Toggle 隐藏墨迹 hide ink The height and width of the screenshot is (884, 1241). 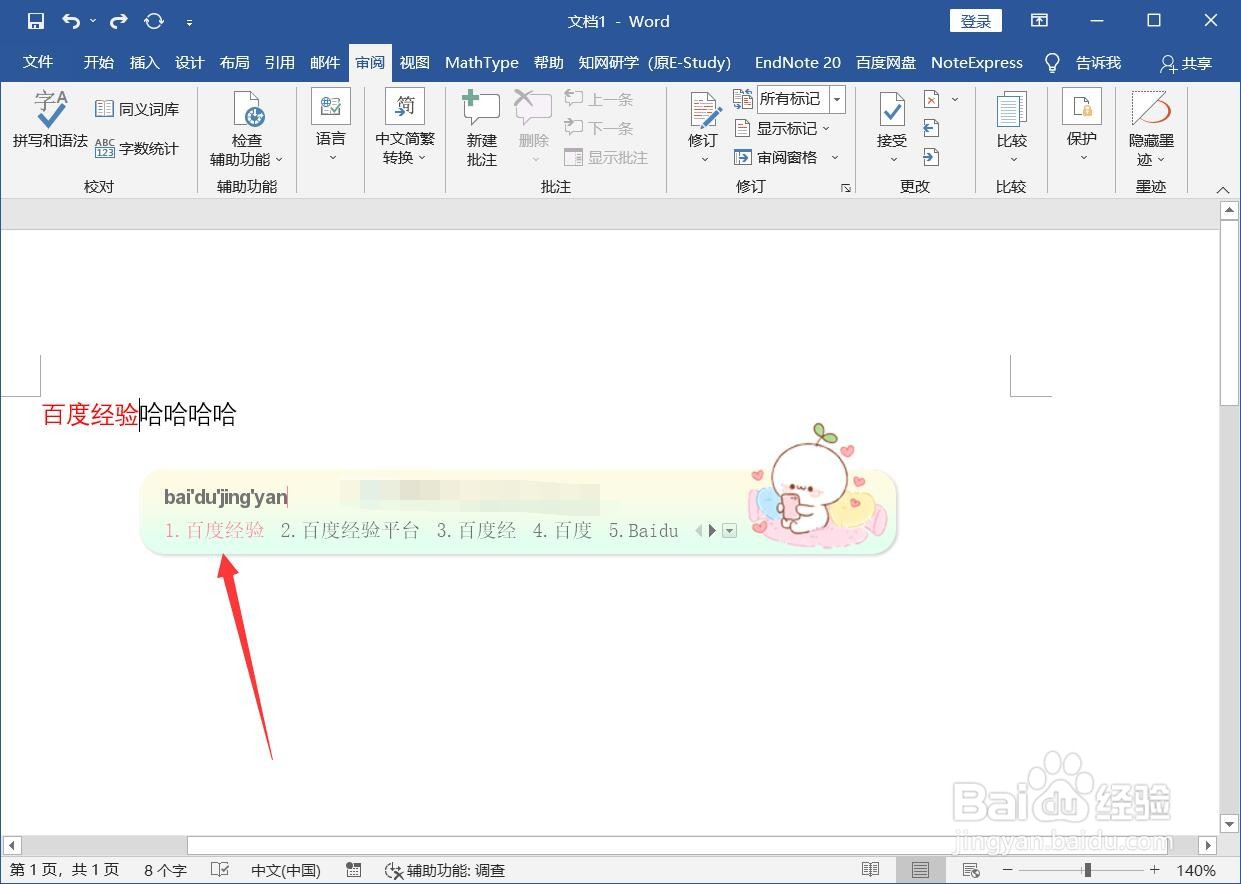(x=1151, y=128)
